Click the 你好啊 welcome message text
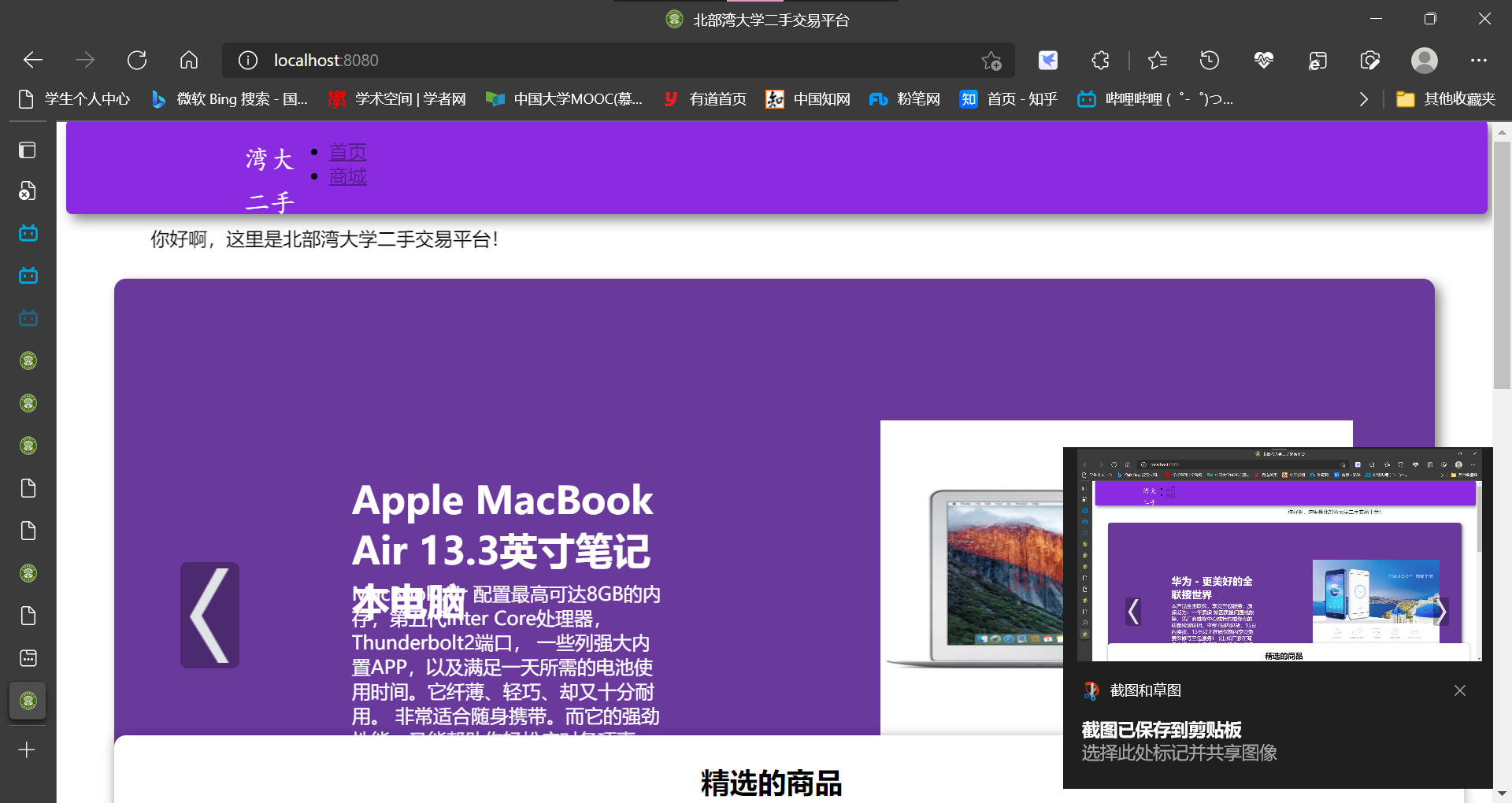 pyautogui.click(x=324, y=239)
